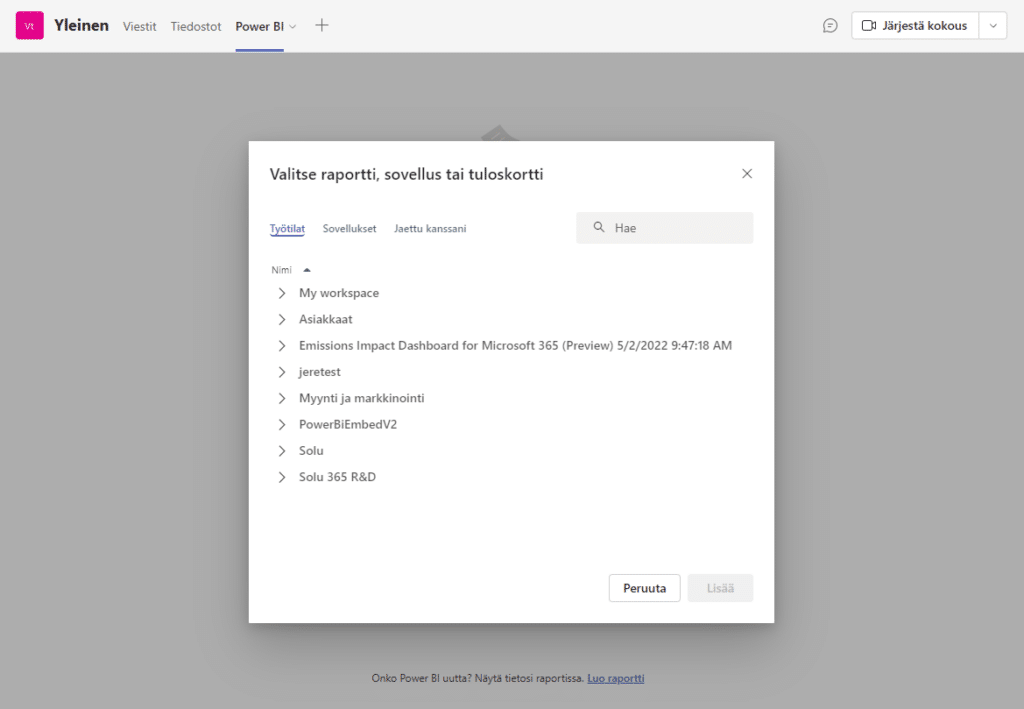
Task: Open the conversation chat bubble icon
Action: point(830,26)
